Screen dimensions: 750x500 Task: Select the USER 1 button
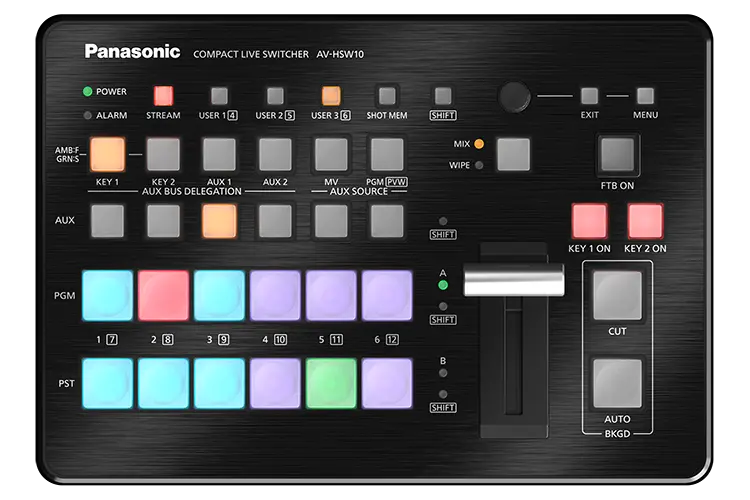tap(219, 96)
